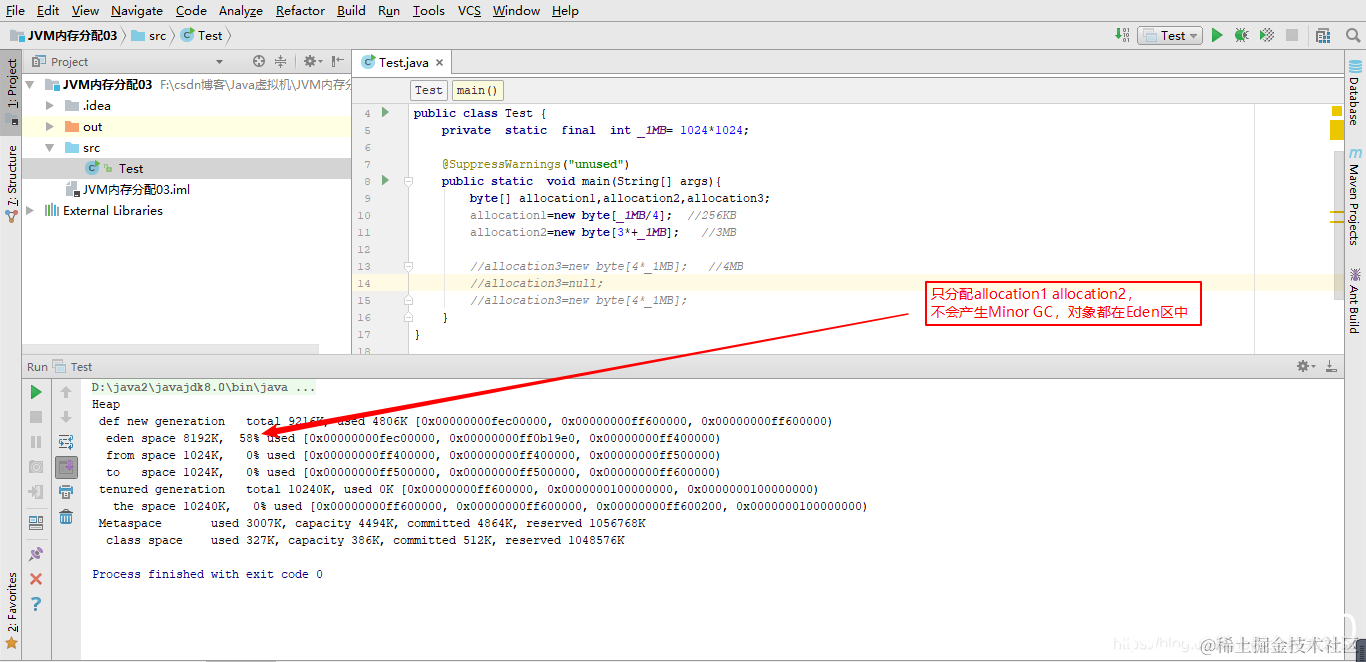Click the Make Project build icon
1366x662 pixels.
tap(1122, 35)
